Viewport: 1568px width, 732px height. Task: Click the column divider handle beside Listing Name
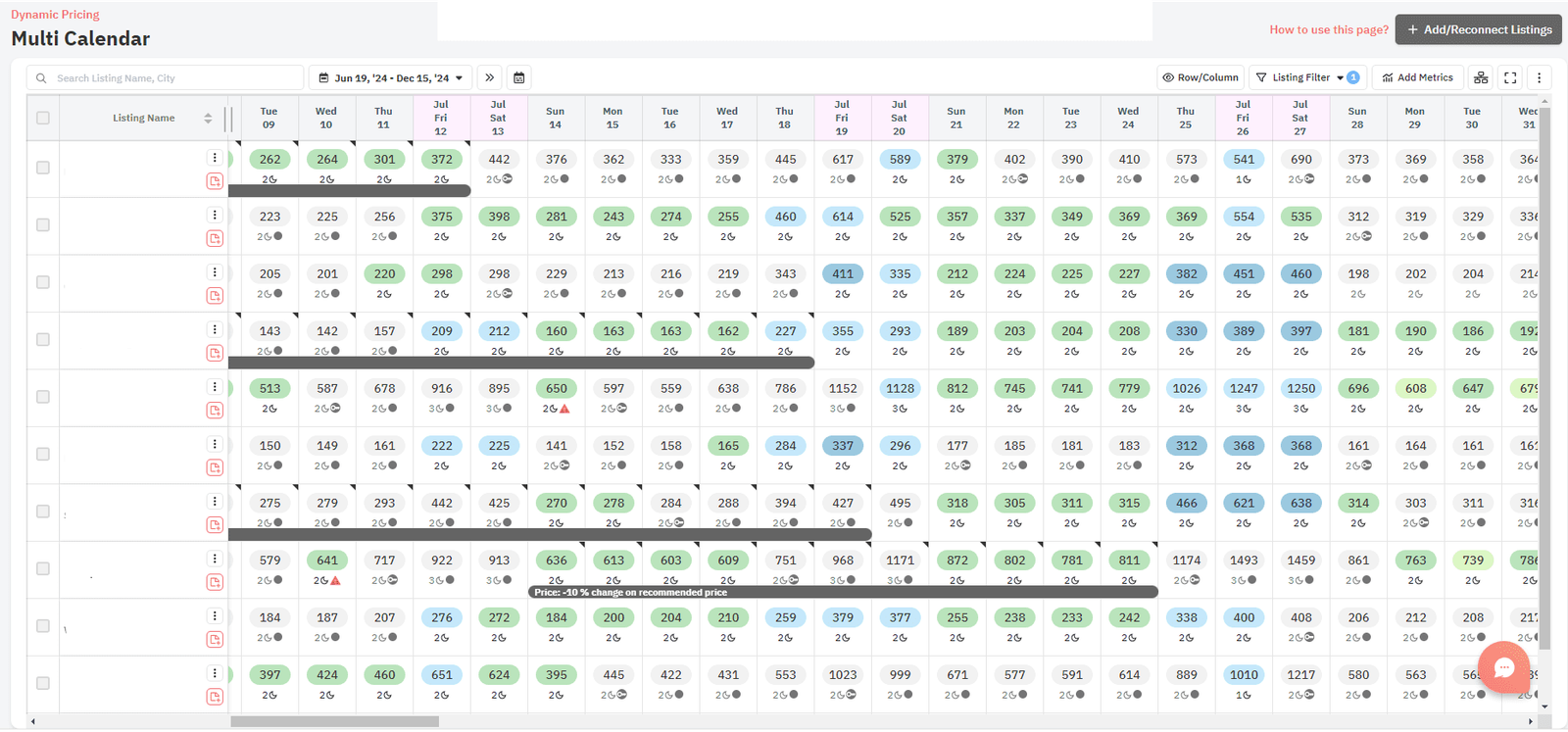[x=228, y=119]
